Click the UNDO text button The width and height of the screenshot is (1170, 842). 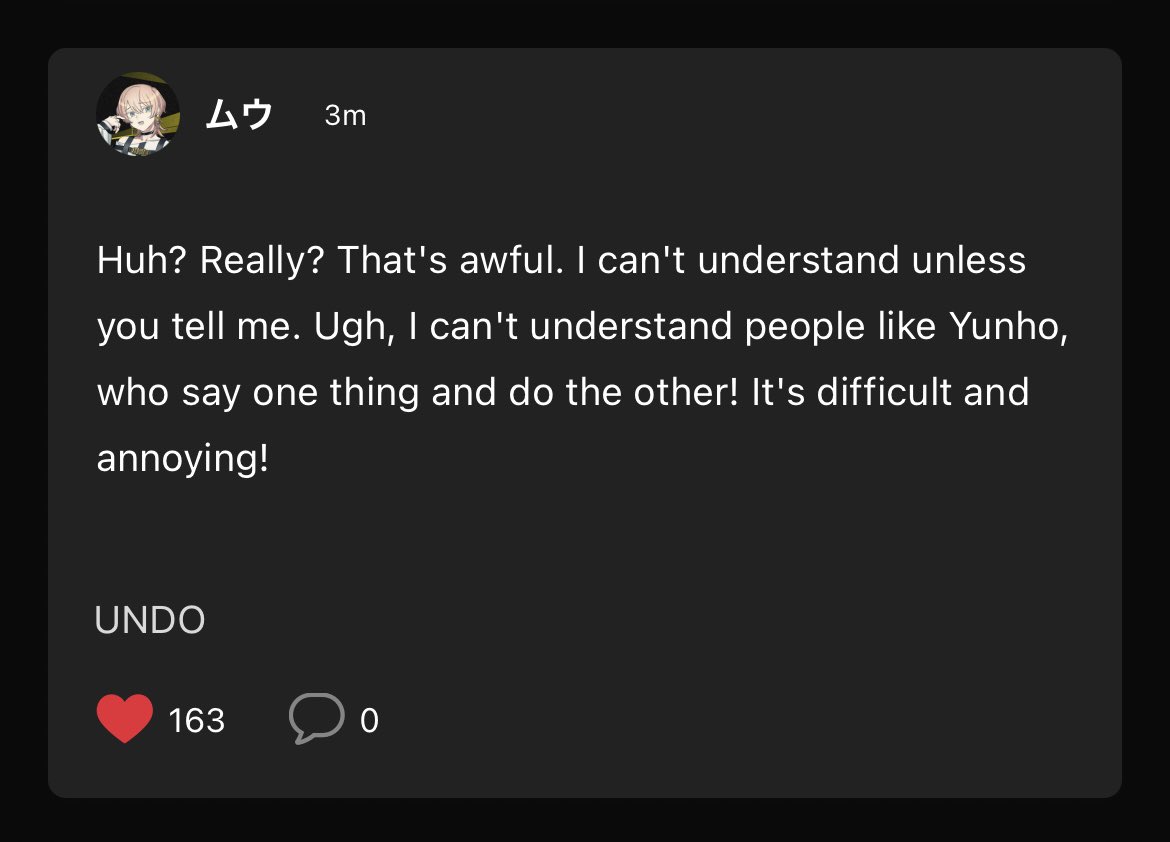tap(150, 620)
